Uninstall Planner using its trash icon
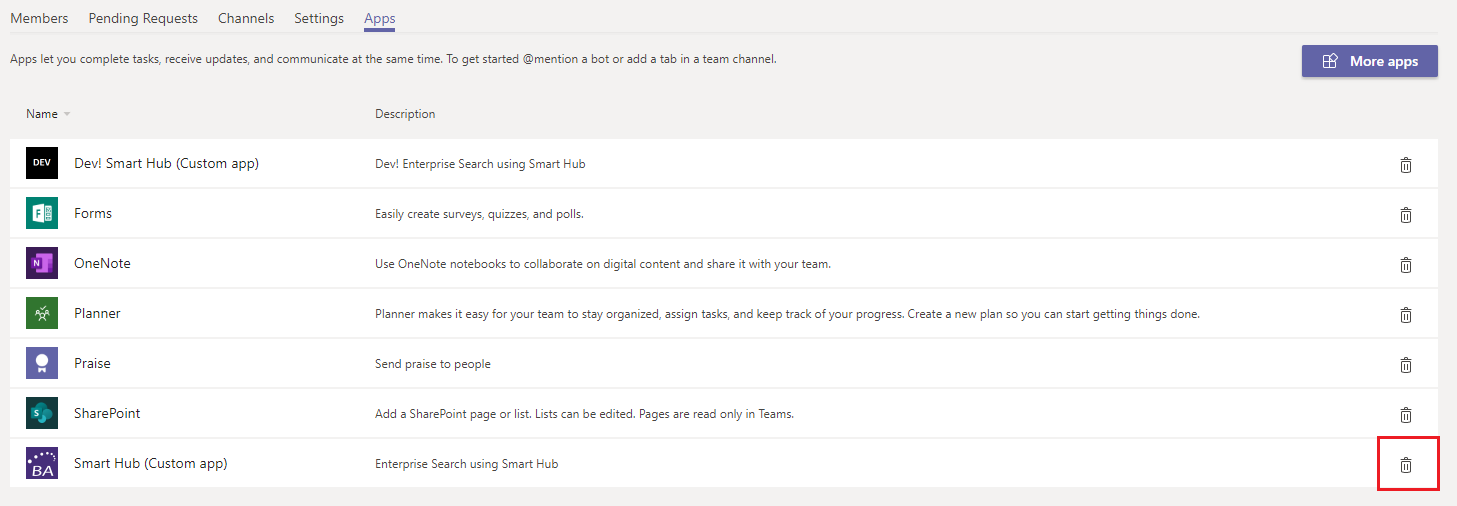This screenshot has width=1457, height=506. pyautogui.click(x=1405, y=315)
